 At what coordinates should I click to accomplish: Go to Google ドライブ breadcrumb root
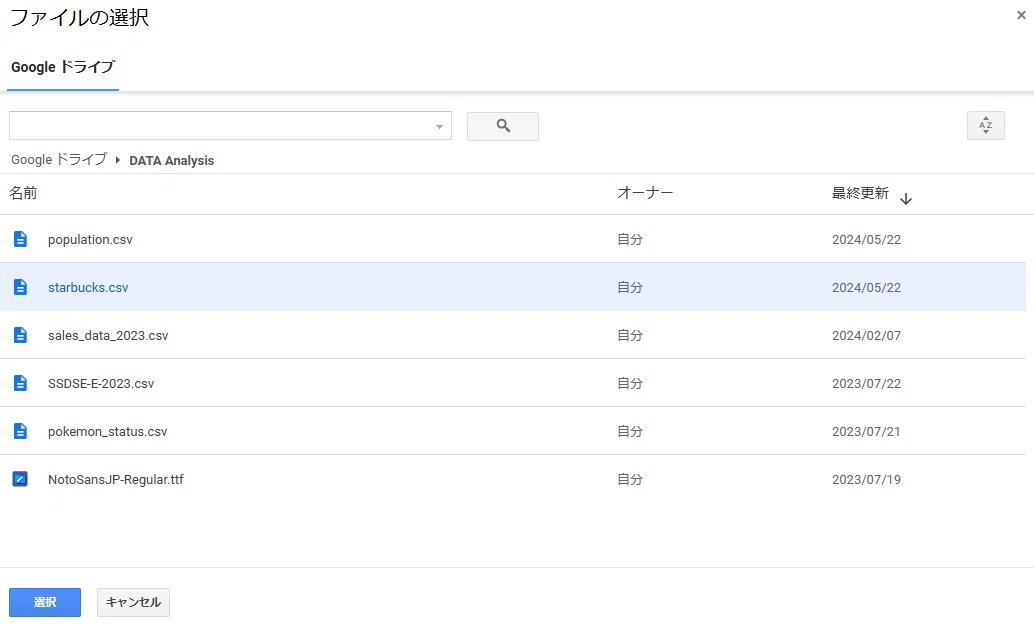59,160
